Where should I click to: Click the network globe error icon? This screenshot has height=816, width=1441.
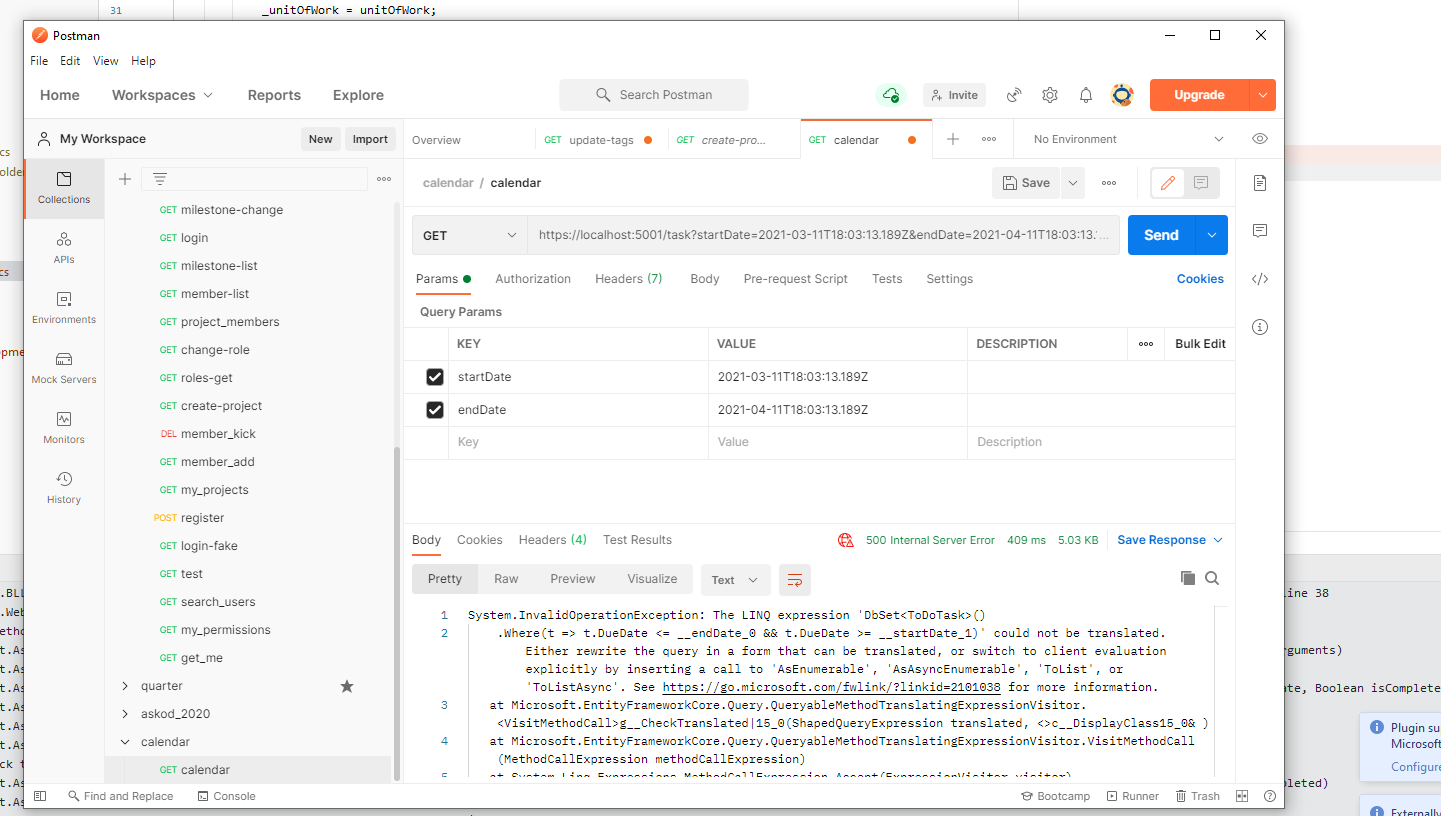point(846,540)
